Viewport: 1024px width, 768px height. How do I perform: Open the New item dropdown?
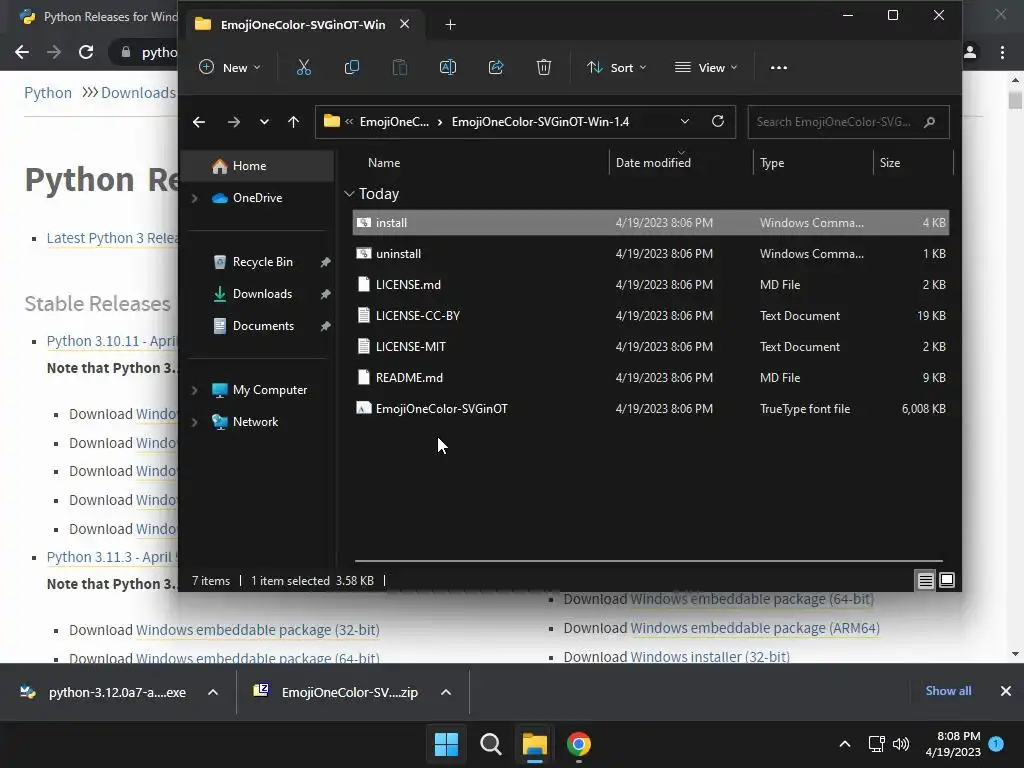click(x=230, y=67)
